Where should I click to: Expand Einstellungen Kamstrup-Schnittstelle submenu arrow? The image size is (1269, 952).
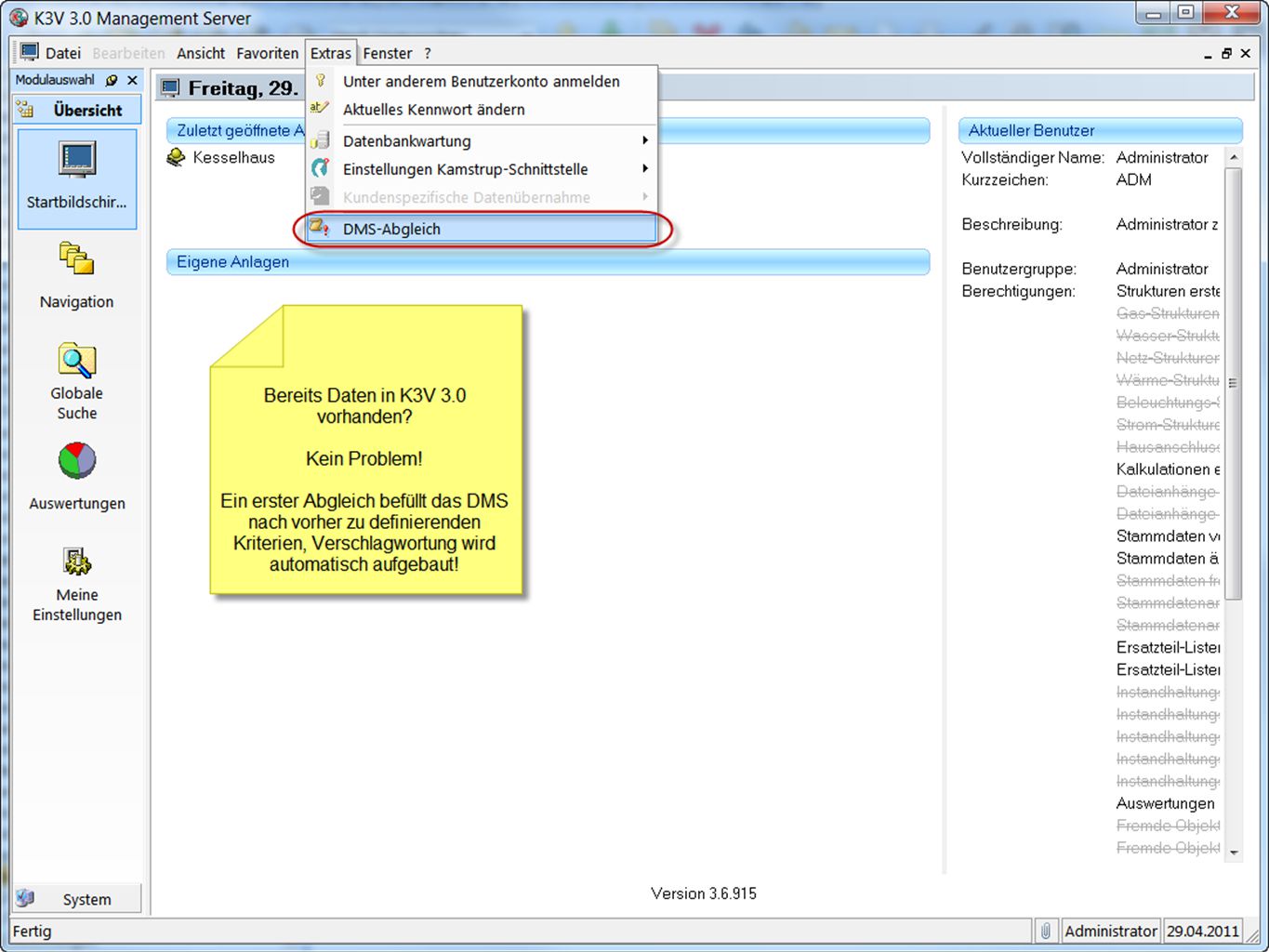(x=645, y=168)
